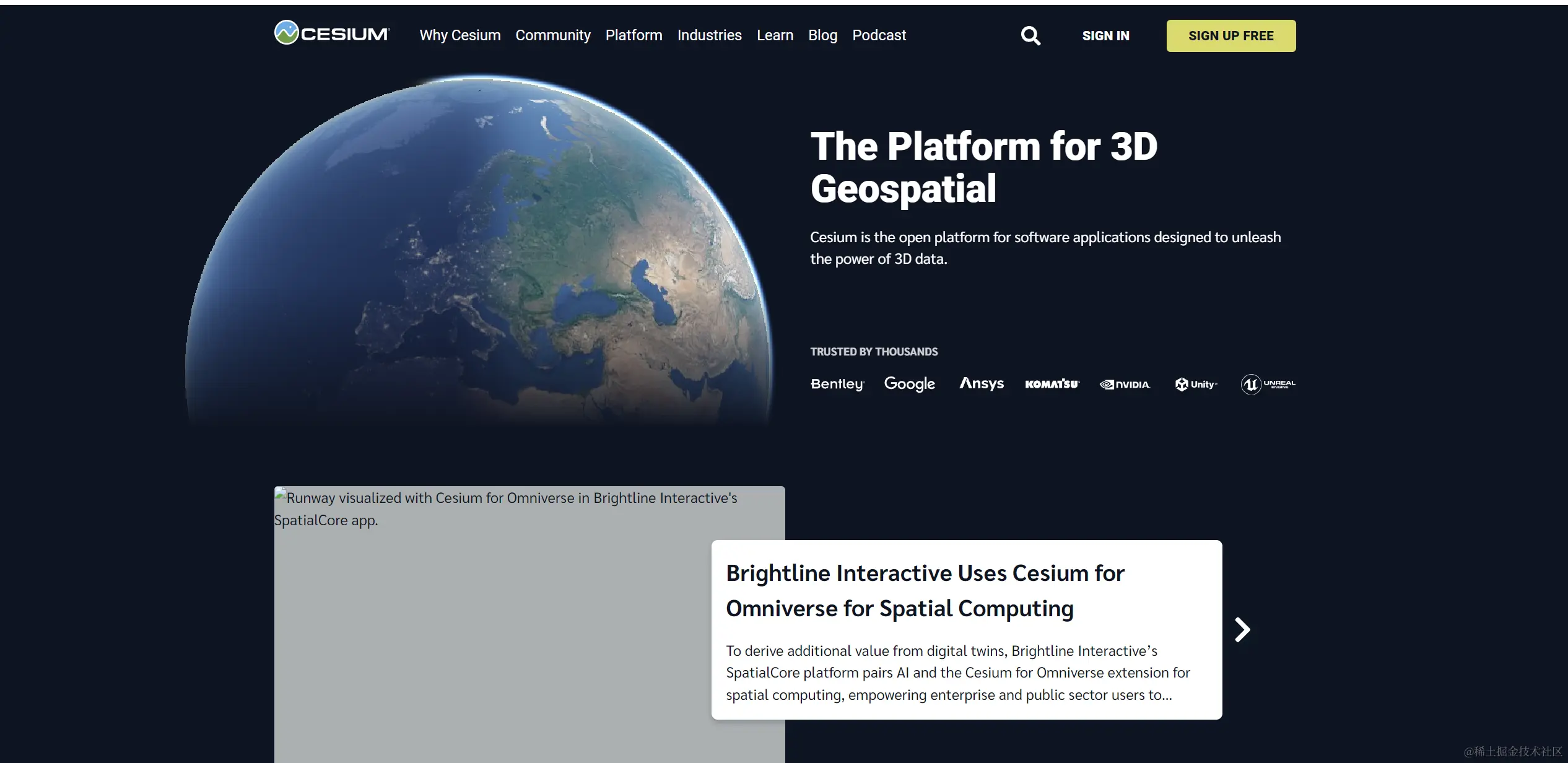Click the 'Cesium is the open platform' description

click(x=1045, y=248)
